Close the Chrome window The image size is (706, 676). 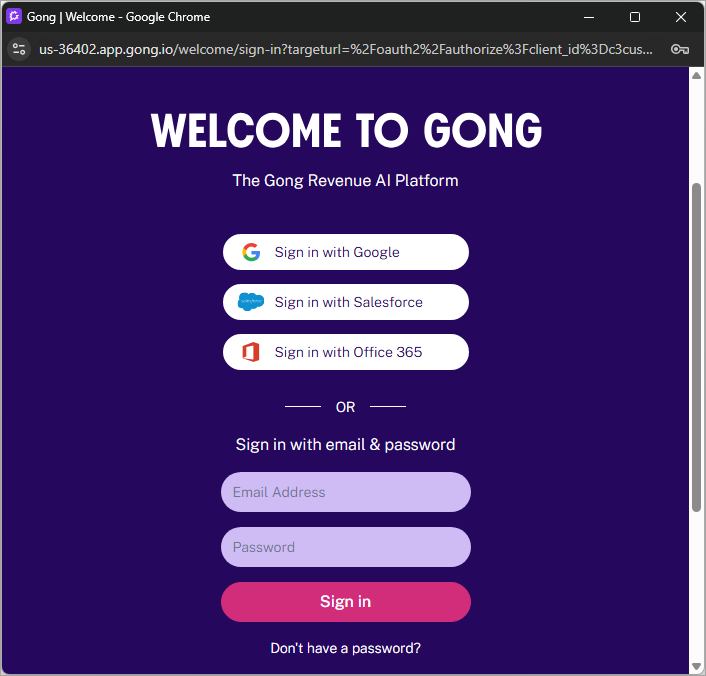[x=681, y=17]
